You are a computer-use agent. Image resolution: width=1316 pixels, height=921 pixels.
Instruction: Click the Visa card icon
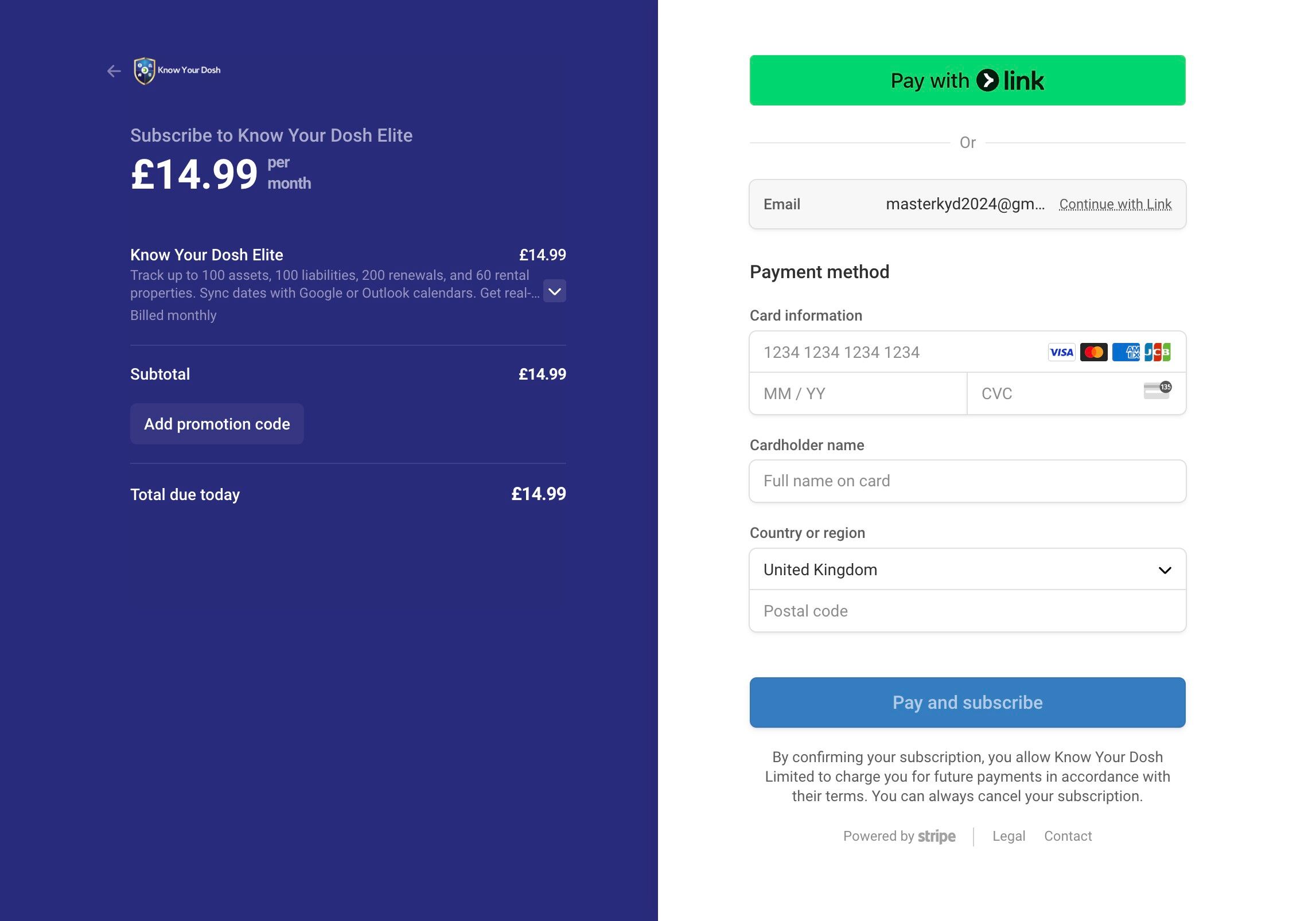pyautogui.click(x=1061, y=352)
